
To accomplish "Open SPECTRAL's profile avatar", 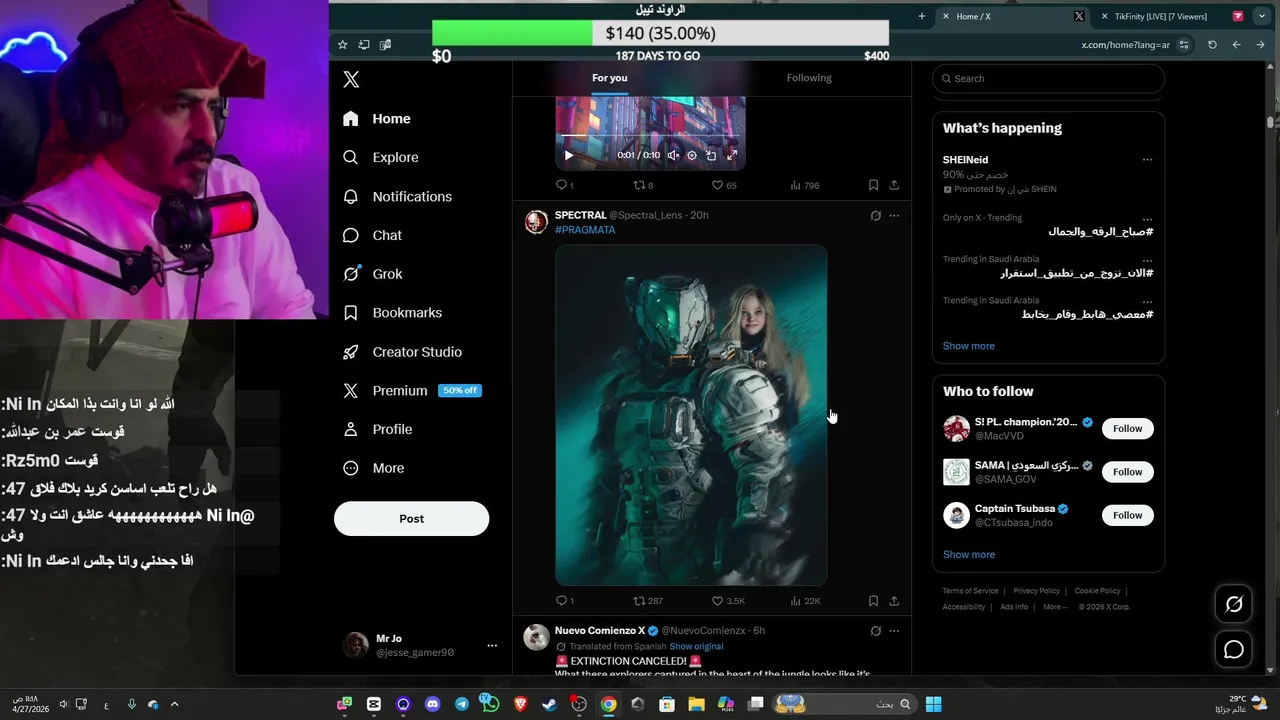I will pos(536,222).
